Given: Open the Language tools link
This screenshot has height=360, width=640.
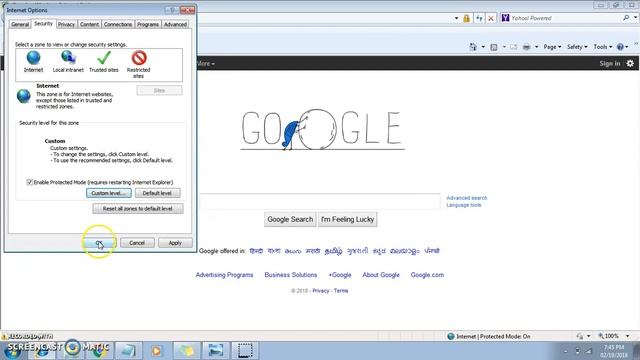Looking at the screenshot, I should pyautogui.click(x=464, y=205).
